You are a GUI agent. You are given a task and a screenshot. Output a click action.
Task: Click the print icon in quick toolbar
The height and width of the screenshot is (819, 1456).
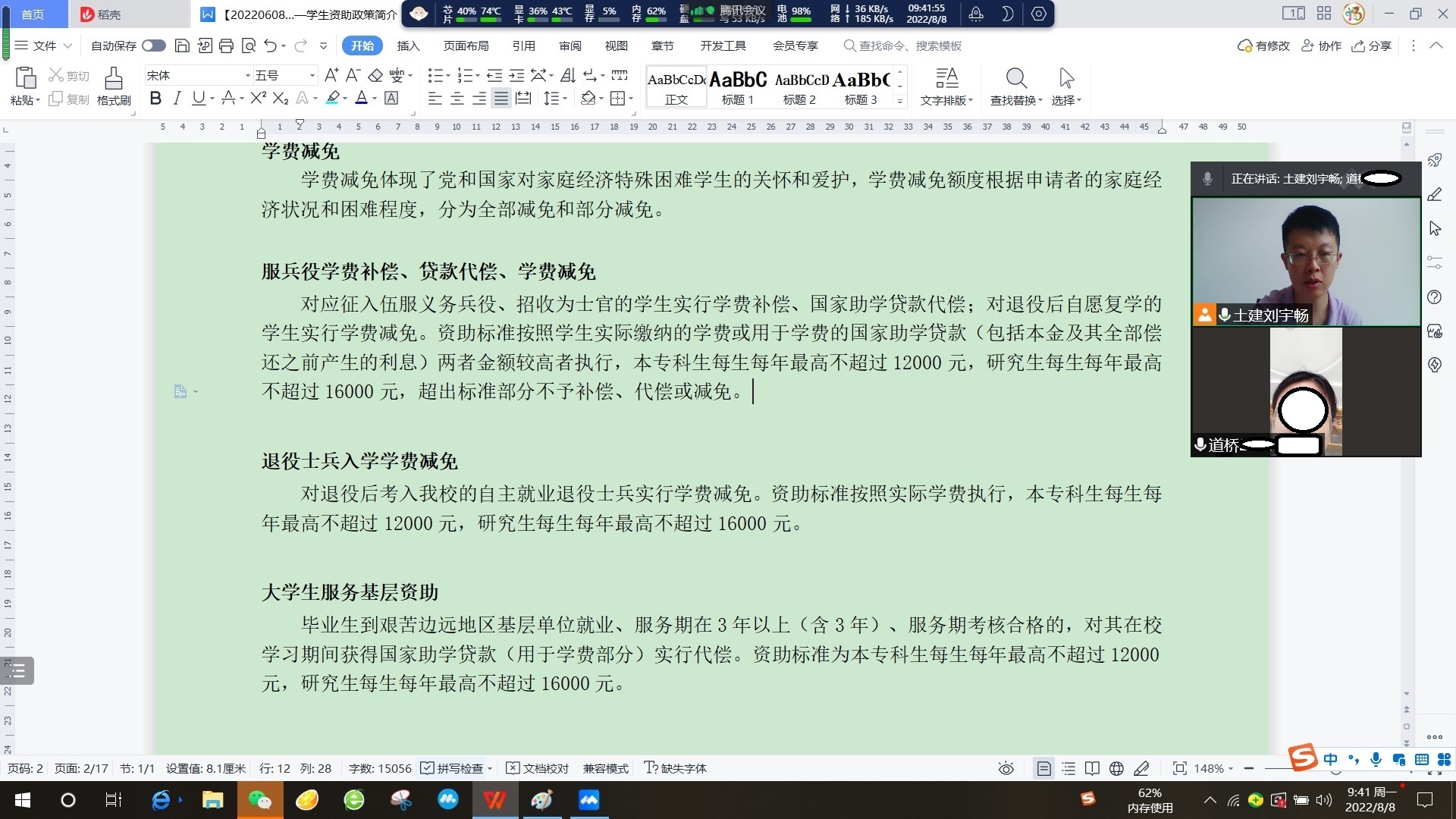click(x=226, y=45)
